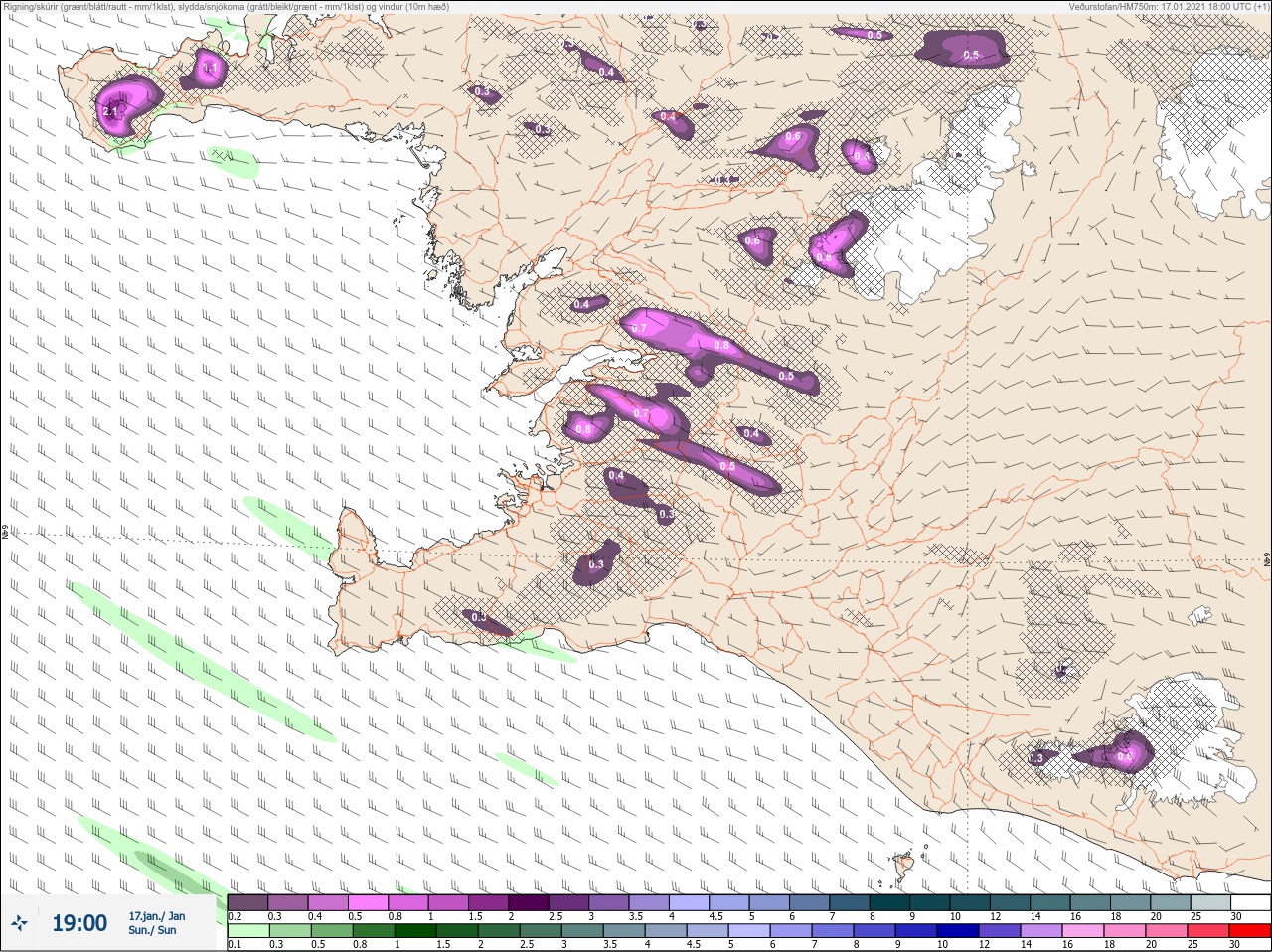Viewport: 1272px width, 952px height.
Task: Pick the bright pink upper legend swatch at 0.5
Action: (x=368, y=902)
